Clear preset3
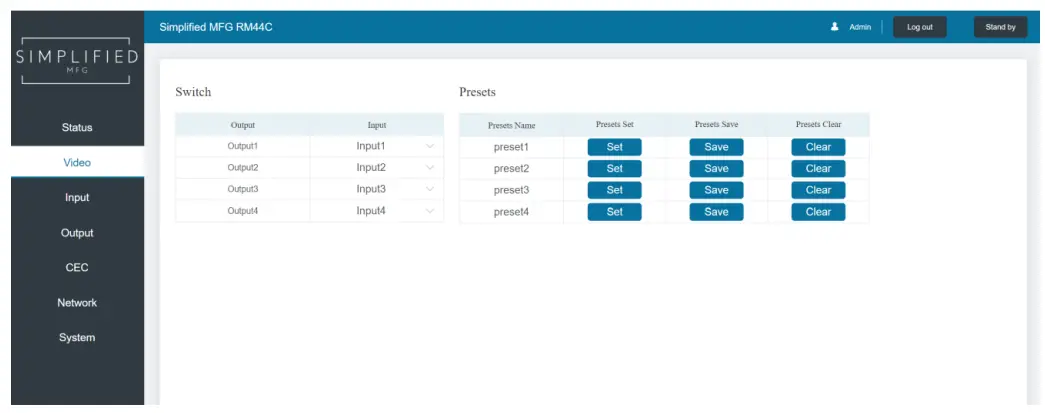 818,191
